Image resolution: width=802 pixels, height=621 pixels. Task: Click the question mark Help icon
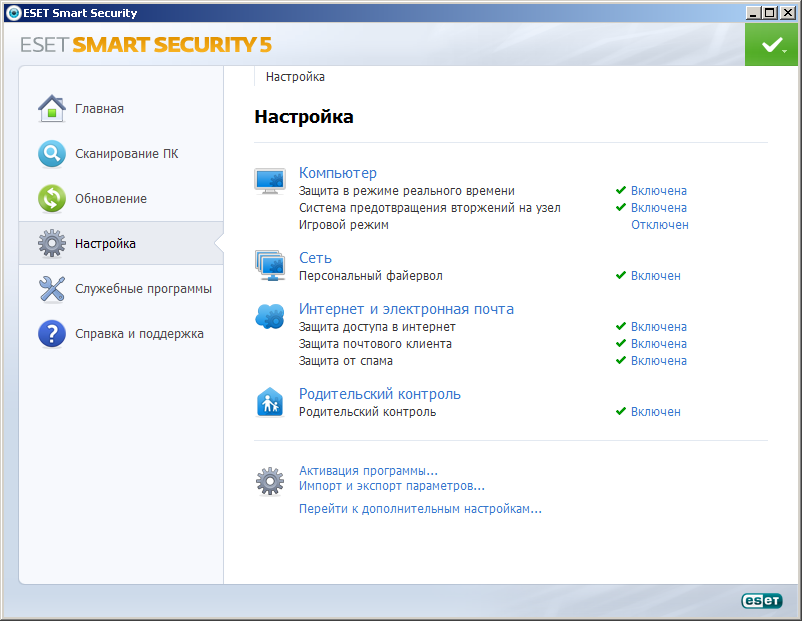tap(52, 334)
